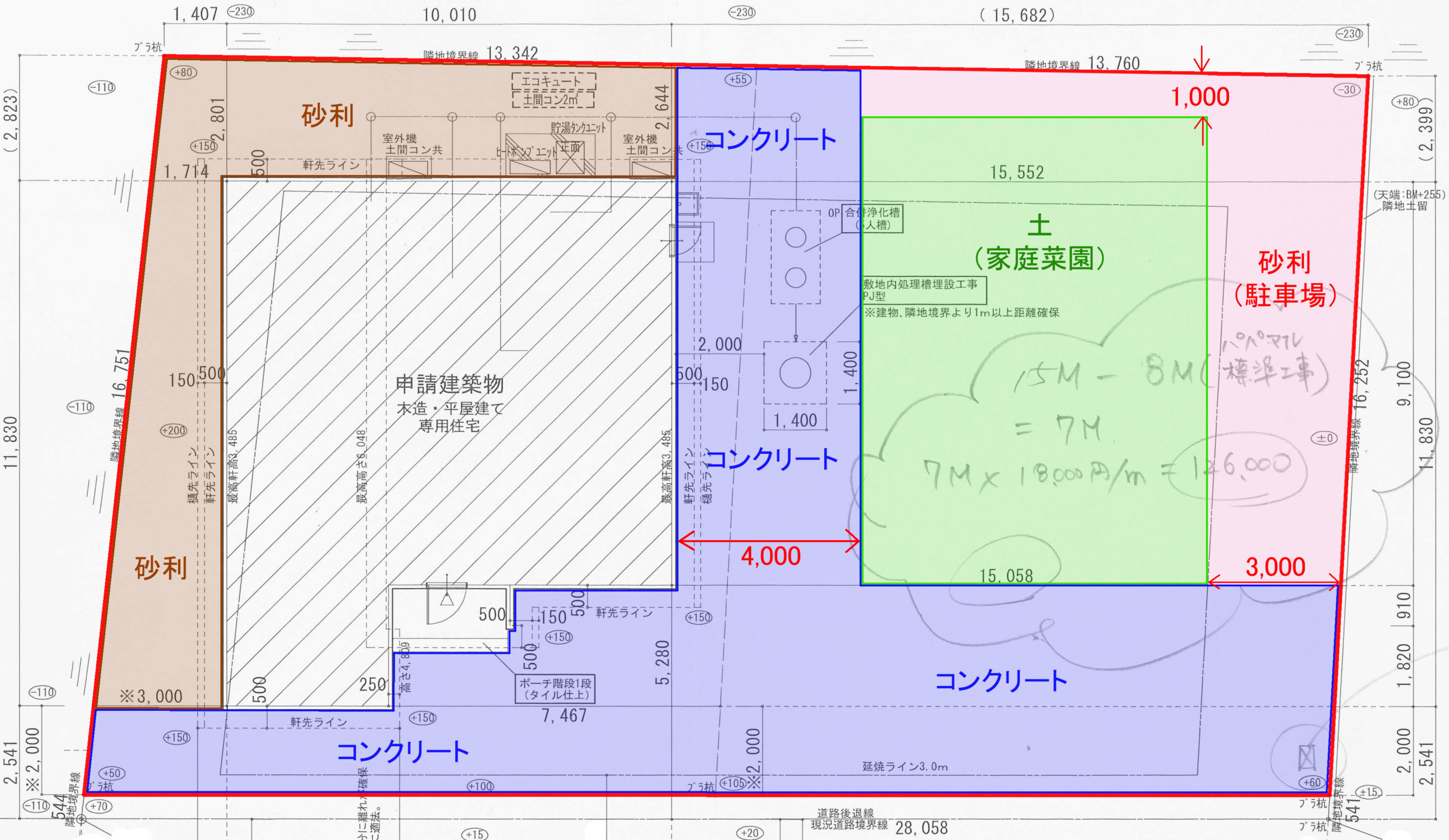Image resolution: width=1449 pixels, height=840 pixels.
Task: Select the 敷地内処理槽埋設工事 note box
Action: pos(923,290)
